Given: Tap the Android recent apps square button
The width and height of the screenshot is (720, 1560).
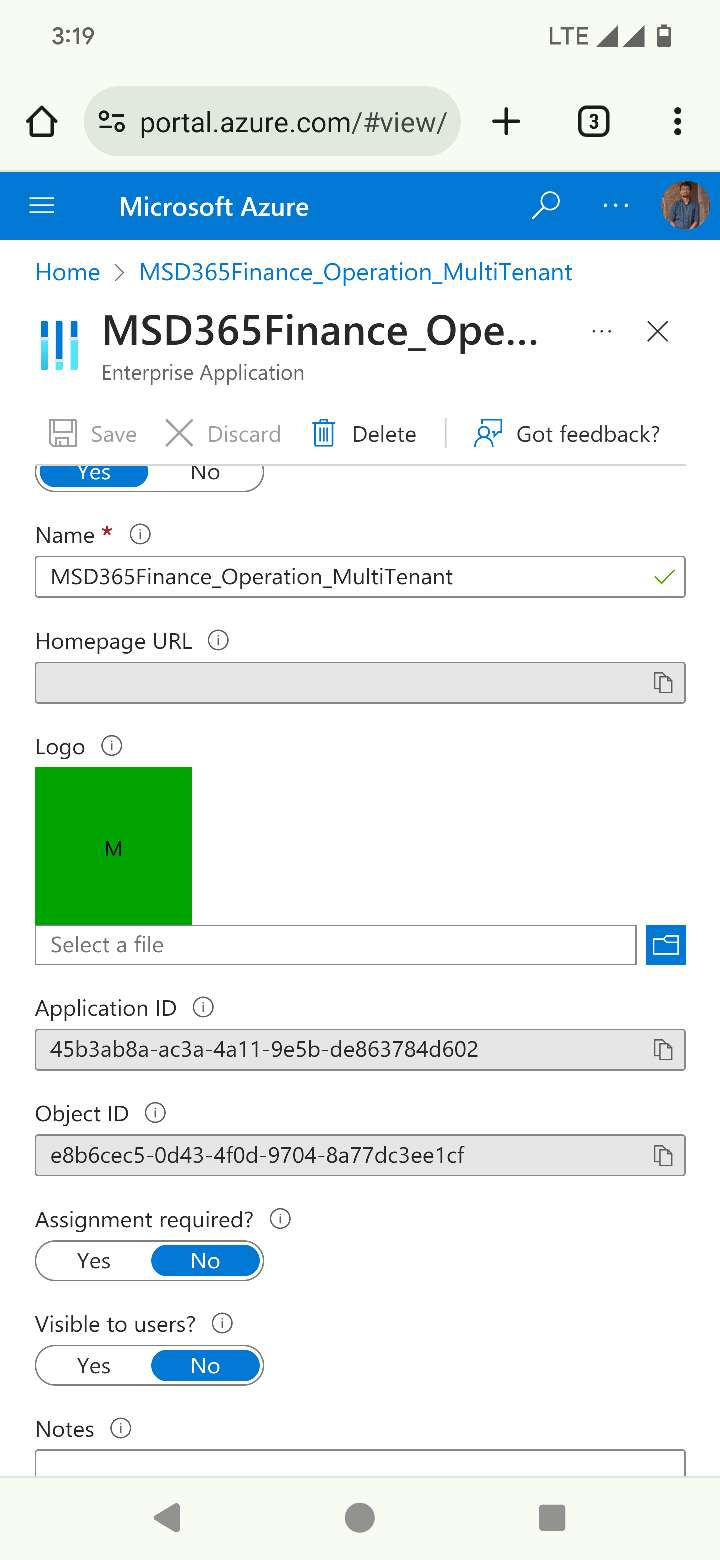Looking at the screenshot, I should [x=552, y=1518].
